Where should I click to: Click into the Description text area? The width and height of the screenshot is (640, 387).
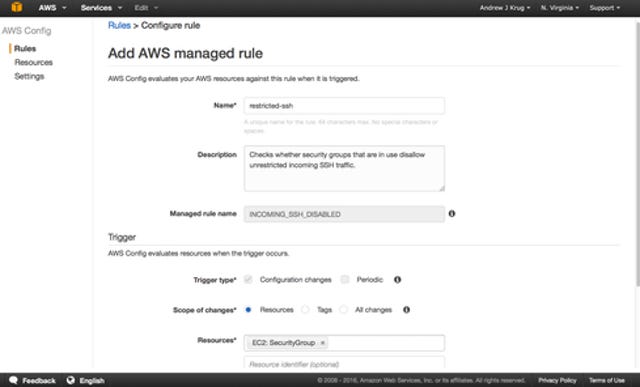(x=344, y=168)
